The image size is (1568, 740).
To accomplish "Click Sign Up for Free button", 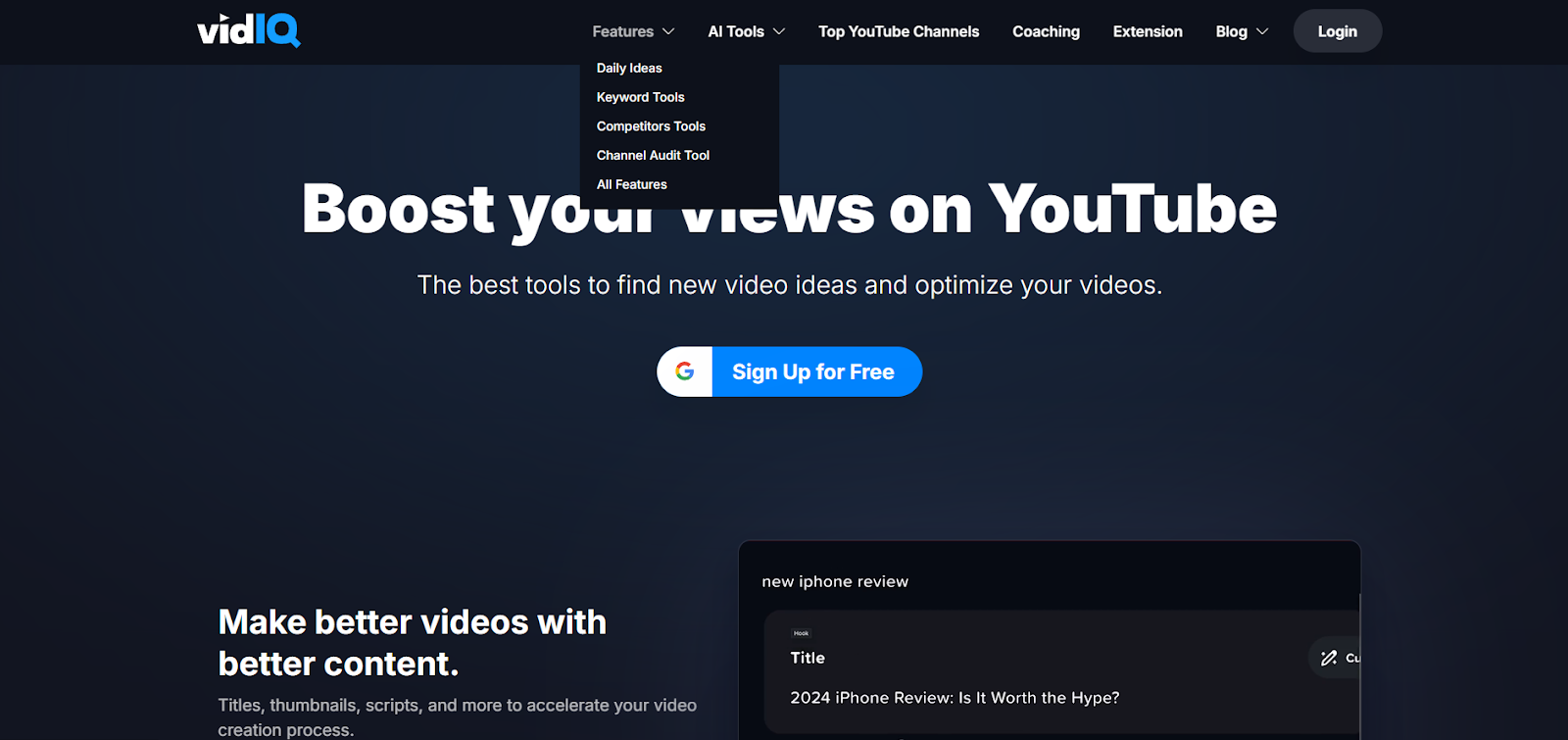I will click(x=790, y=371).
